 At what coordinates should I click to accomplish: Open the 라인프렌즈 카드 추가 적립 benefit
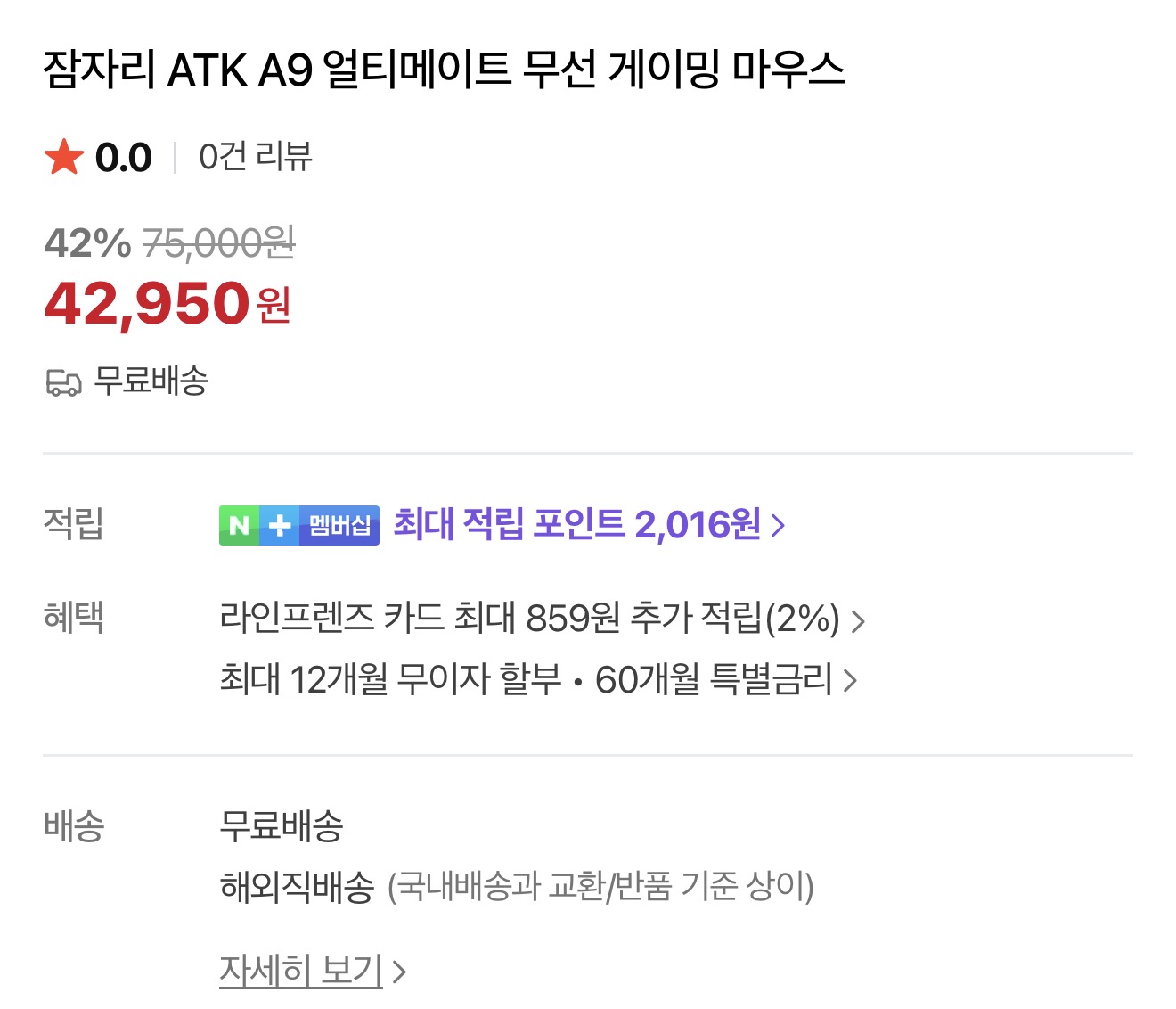point(529,619)
